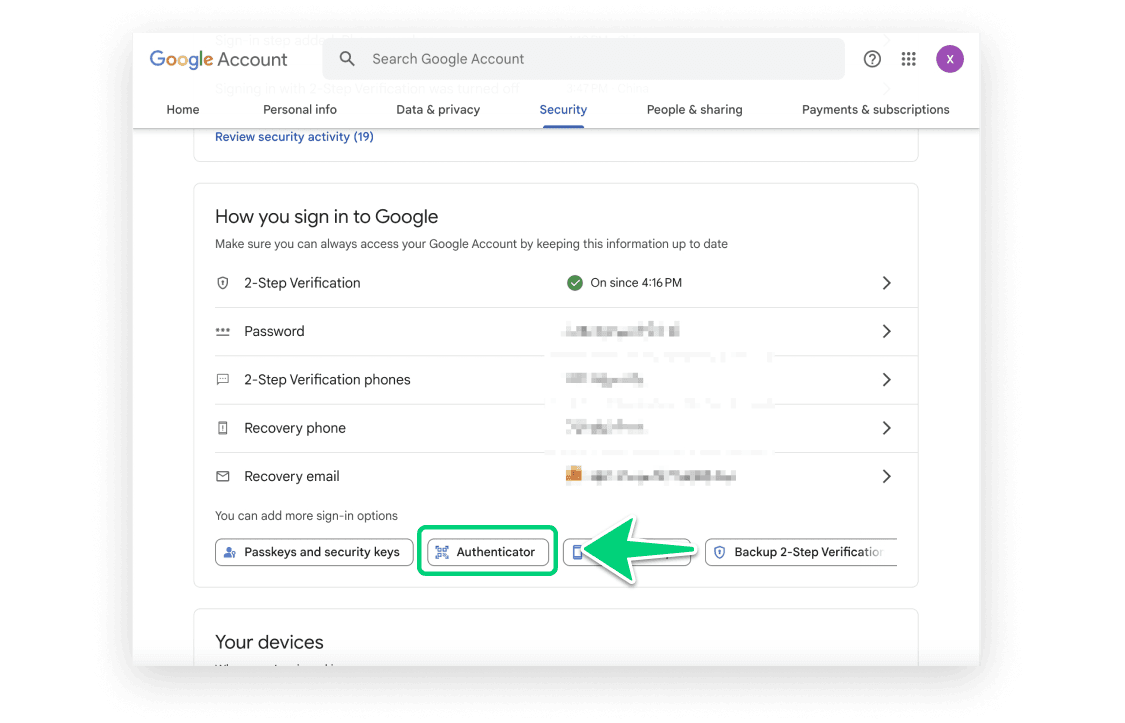This screenshot has height=723, width=1125.
Task: Expand the Password row chevron
Action: click(886, 331)
